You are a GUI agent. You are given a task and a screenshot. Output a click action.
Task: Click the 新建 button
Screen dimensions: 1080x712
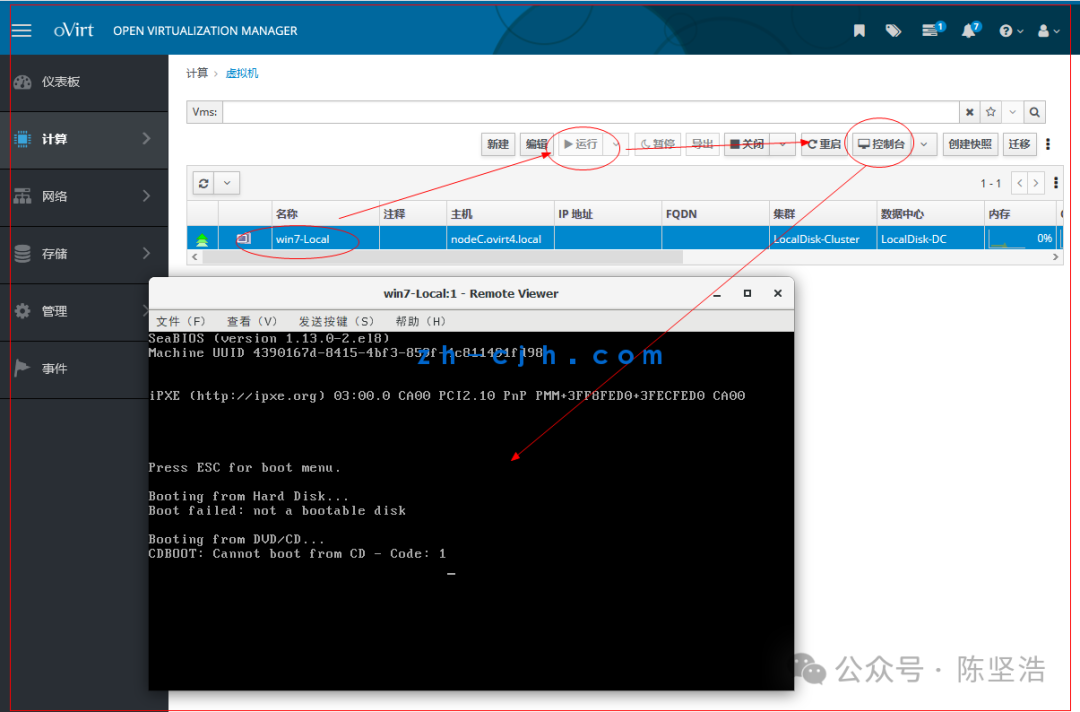coord(497,144)
